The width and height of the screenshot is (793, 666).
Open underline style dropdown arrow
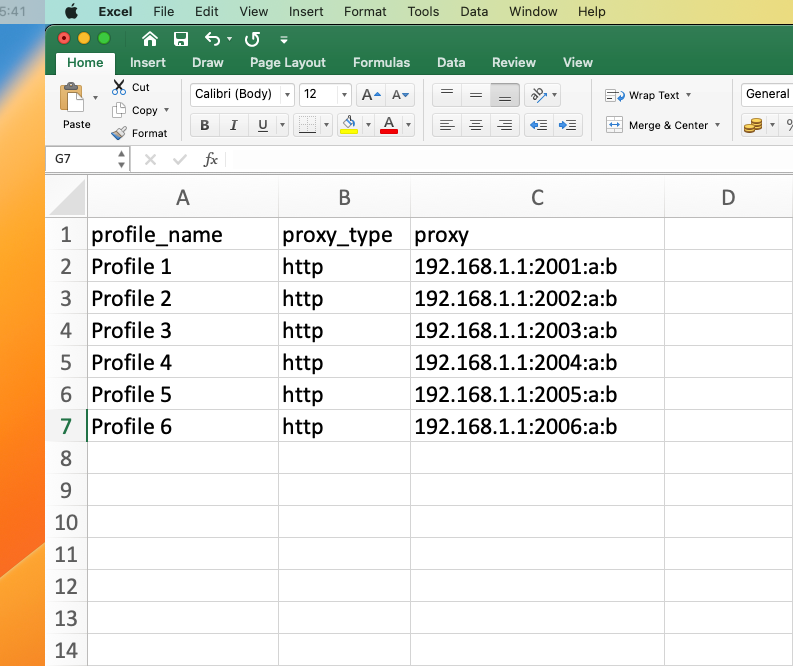tap(283, 125)
